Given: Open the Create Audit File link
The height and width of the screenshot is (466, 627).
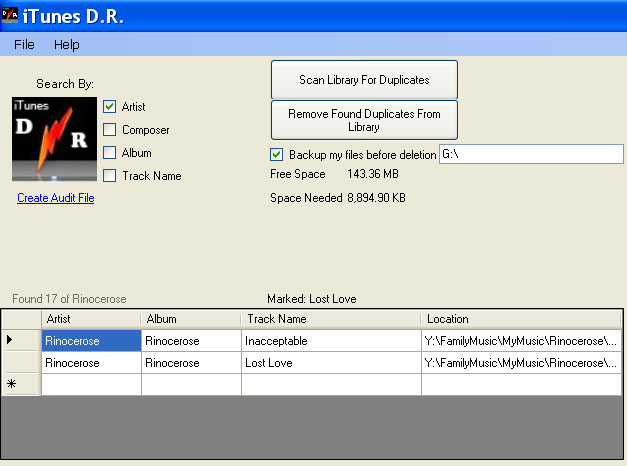Looking at the screenshot, I should click(56, 198).
